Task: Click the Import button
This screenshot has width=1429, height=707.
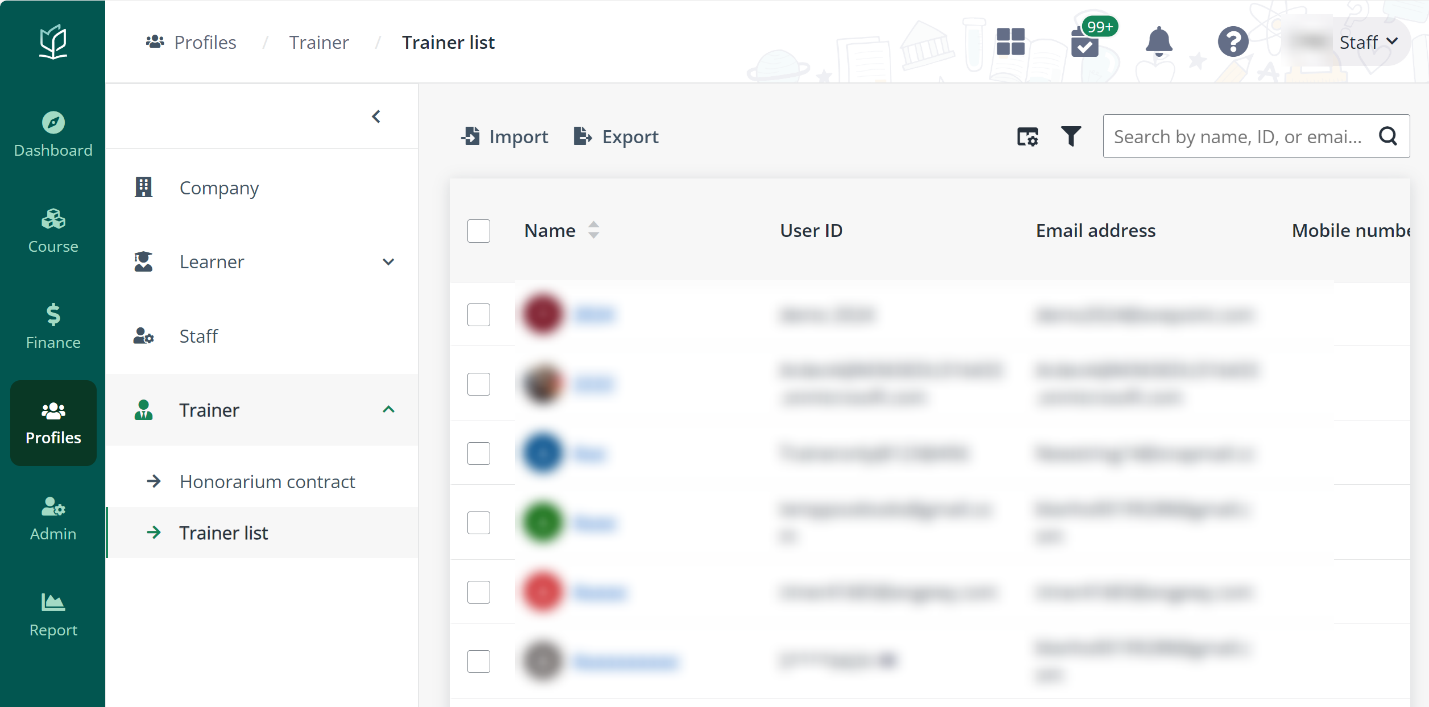Action: (x=504, y=137)
